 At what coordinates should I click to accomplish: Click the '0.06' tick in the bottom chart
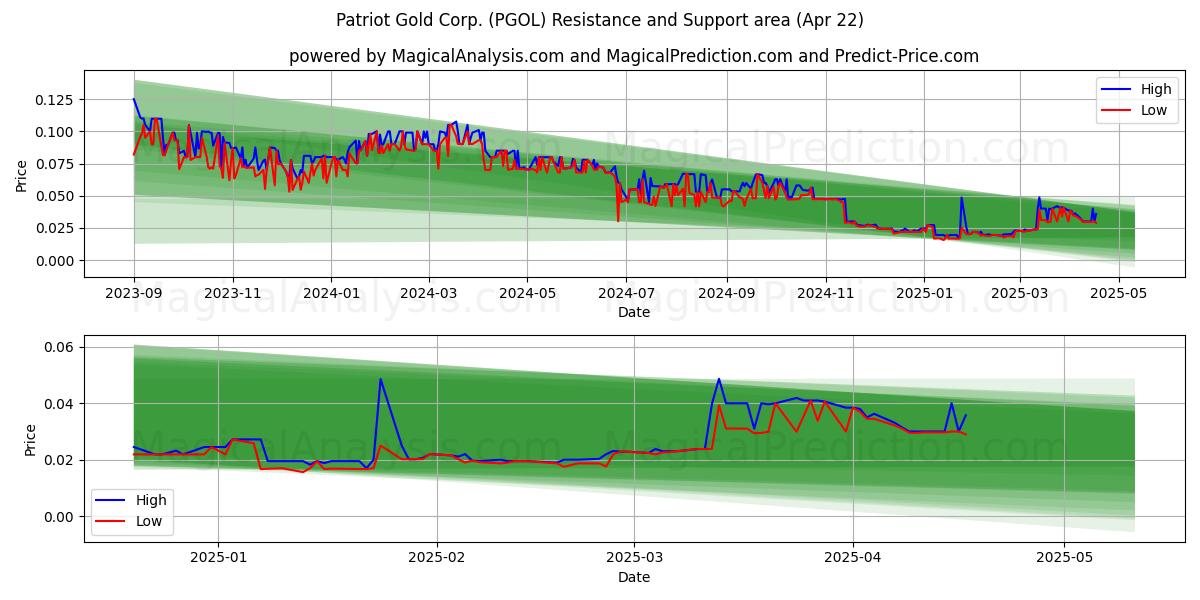tap(59, 347)
